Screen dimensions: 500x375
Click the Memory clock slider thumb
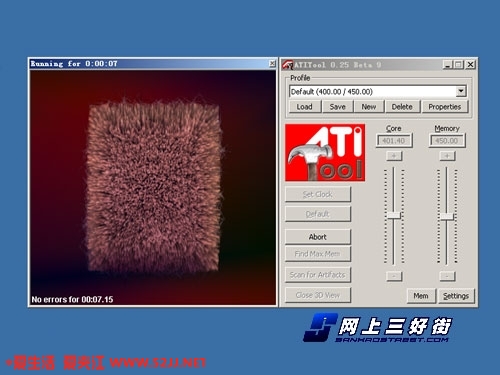pos(447,217)
